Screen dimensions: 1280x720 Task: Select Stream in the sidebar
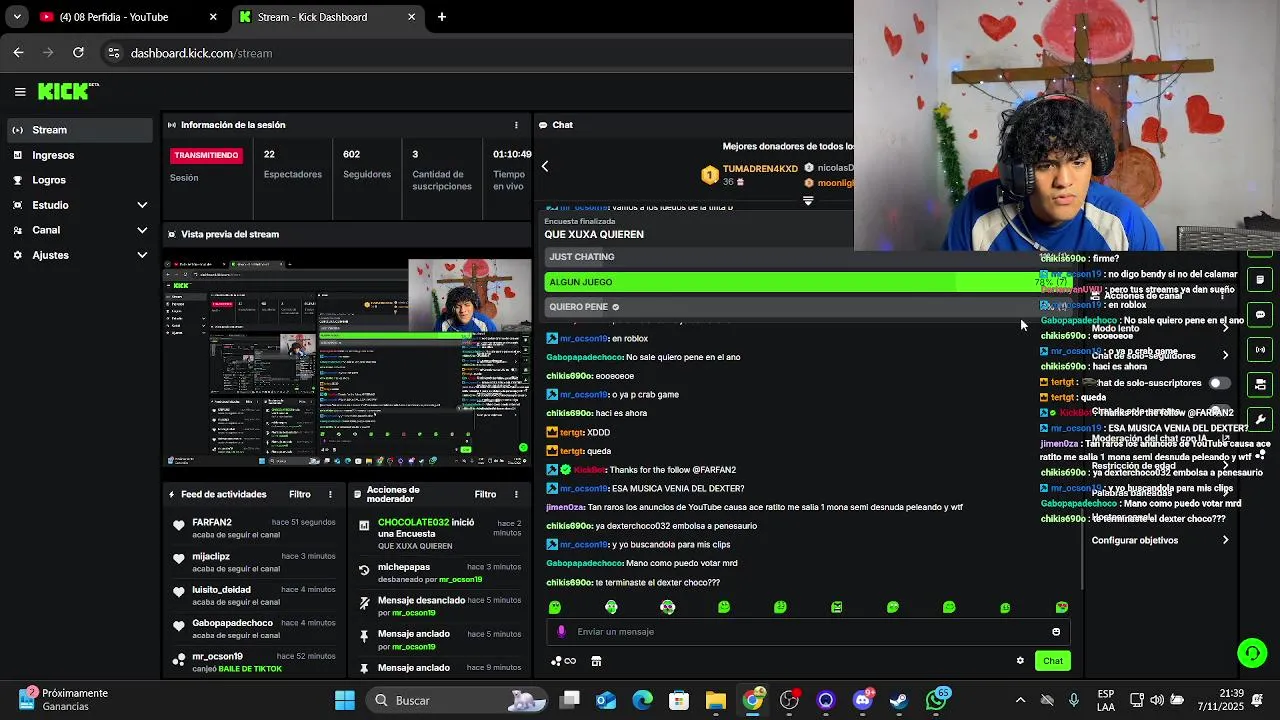(80, 130)
